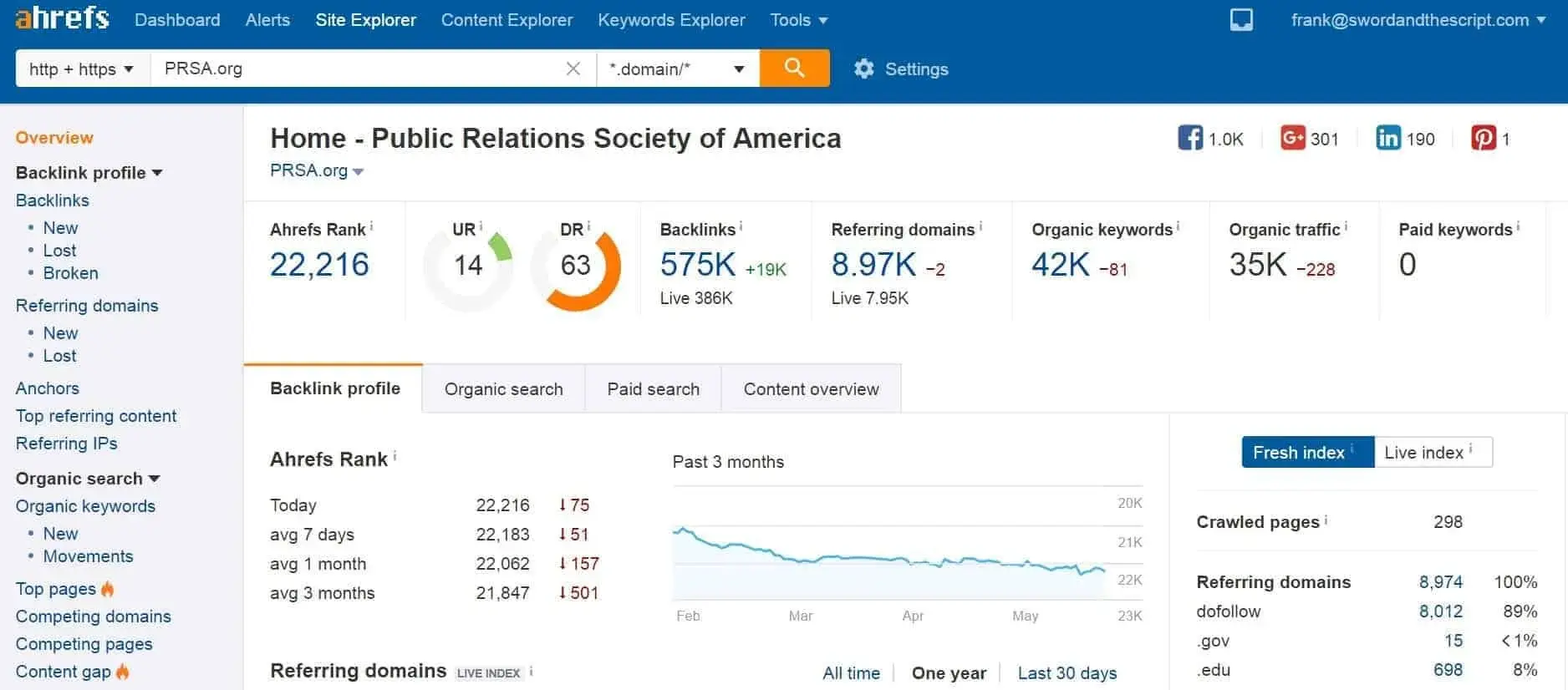Select the Fresh index toggle
1568x690 pixels.
pyautogui.click(x=1306, y=452)
